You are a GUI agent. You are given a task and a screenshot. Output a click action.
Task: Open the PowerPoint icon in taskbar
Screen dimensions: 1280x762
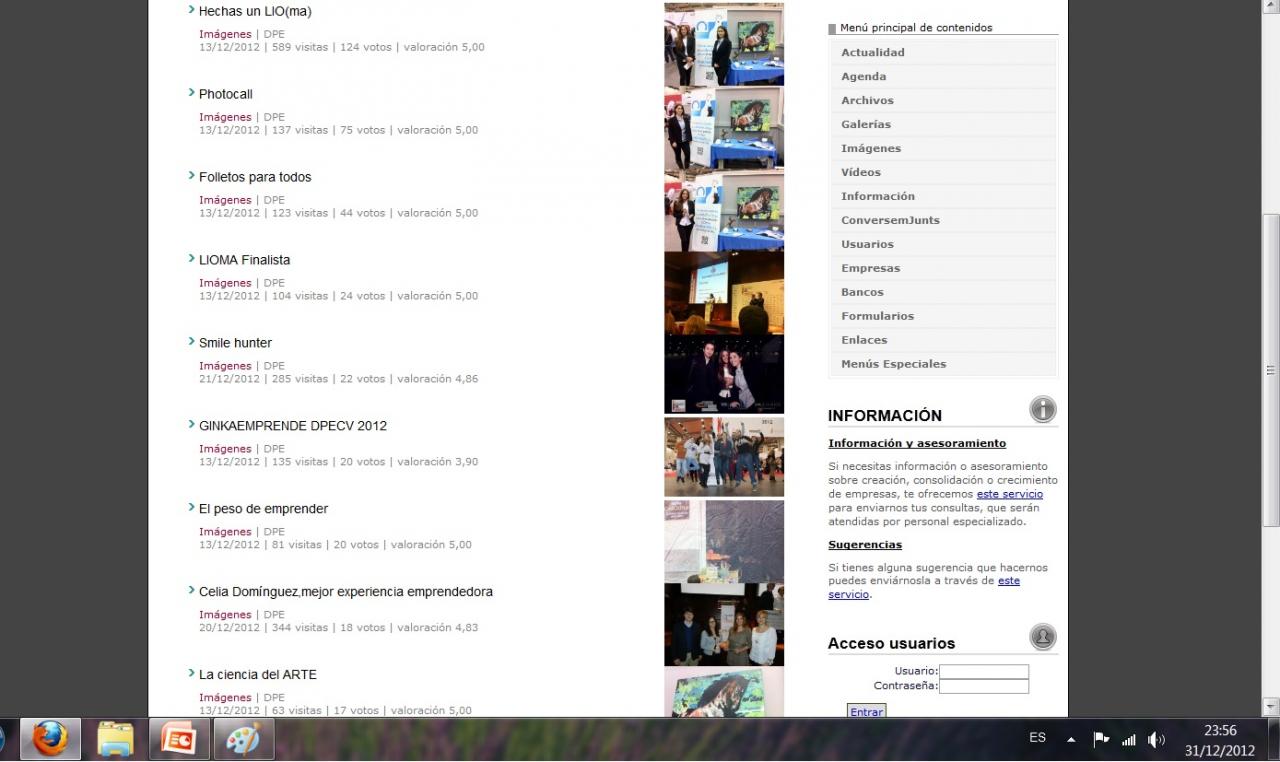[179, 739]
